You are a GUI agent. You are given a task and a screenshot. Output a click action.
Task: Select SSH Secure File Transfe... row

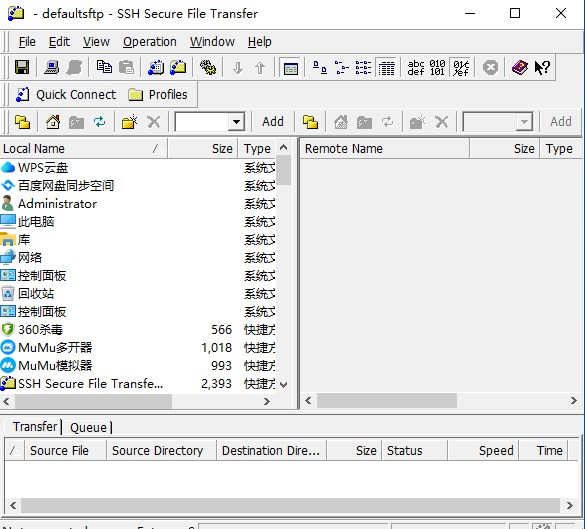point(138,384)
